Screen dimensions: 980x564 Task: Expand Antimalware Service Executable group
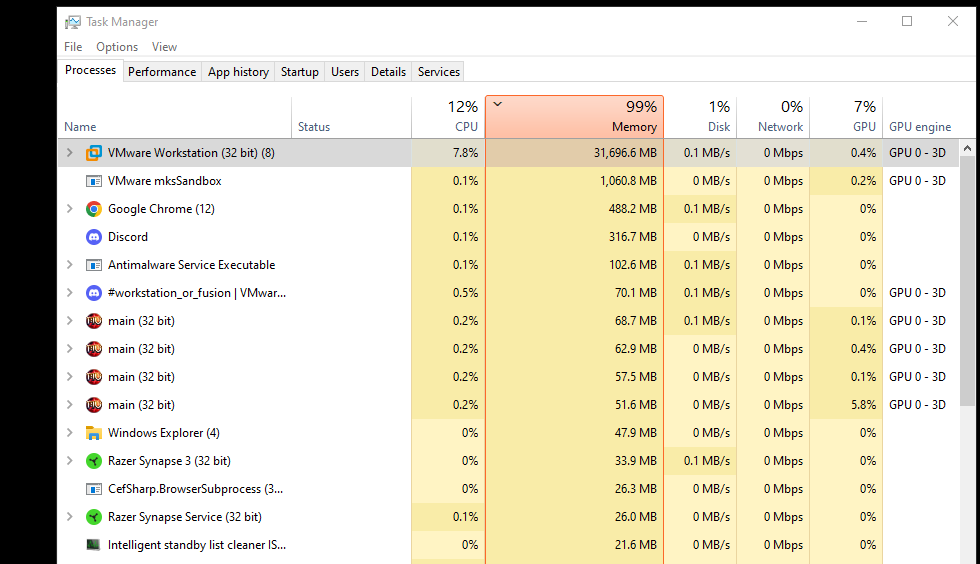coord(70,265)
